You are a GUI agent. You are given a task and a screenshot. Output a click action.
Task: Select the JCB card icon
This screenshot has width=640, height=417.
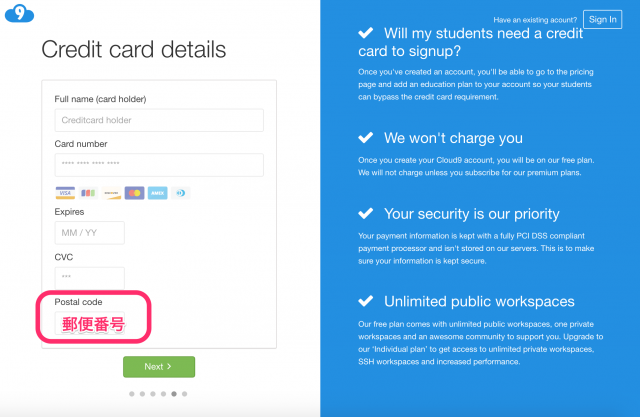(x=88, y=193)
